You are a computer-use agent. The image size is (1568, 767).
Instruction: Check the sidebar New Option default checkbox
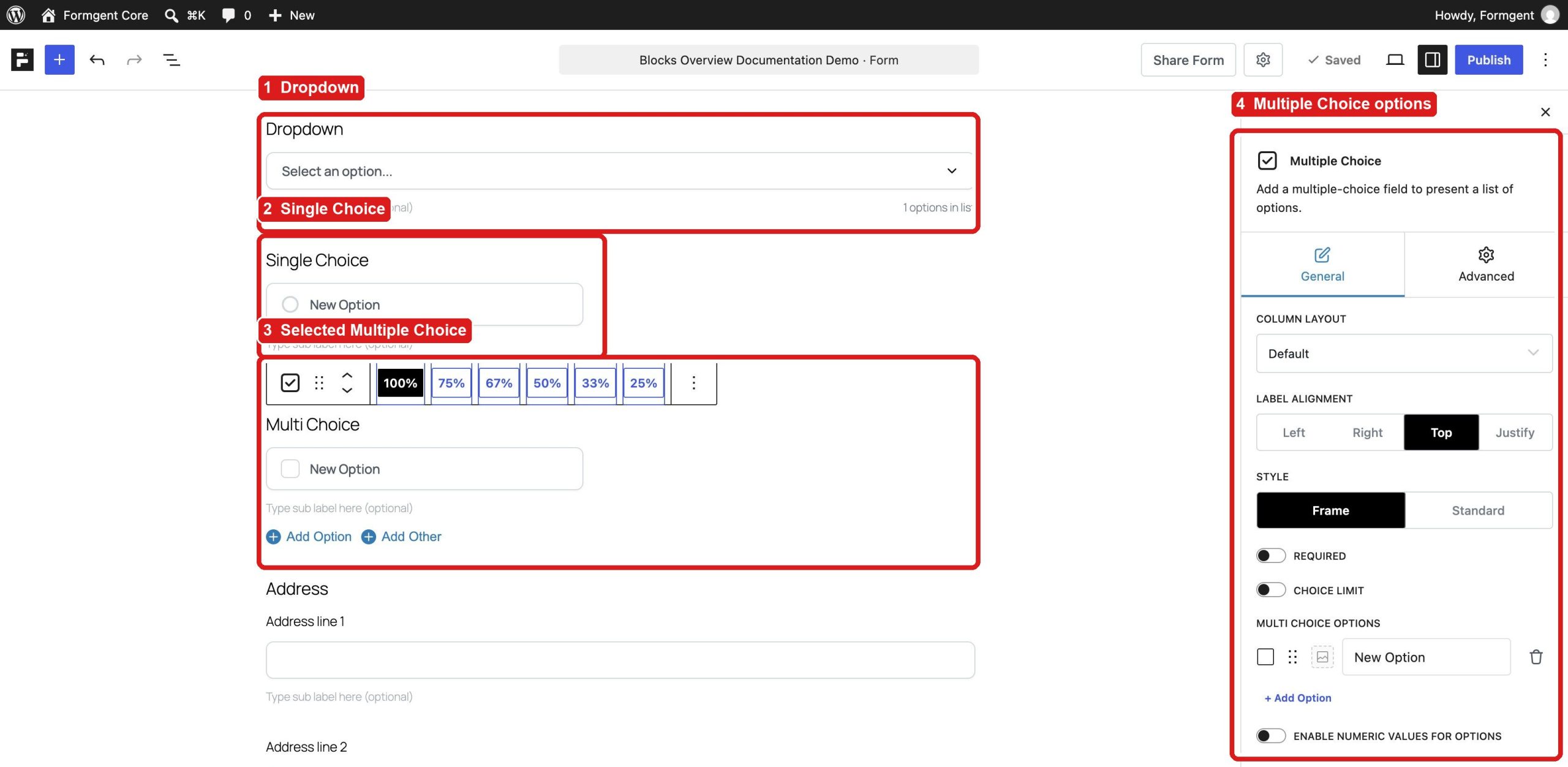[x=1265, y=657]
